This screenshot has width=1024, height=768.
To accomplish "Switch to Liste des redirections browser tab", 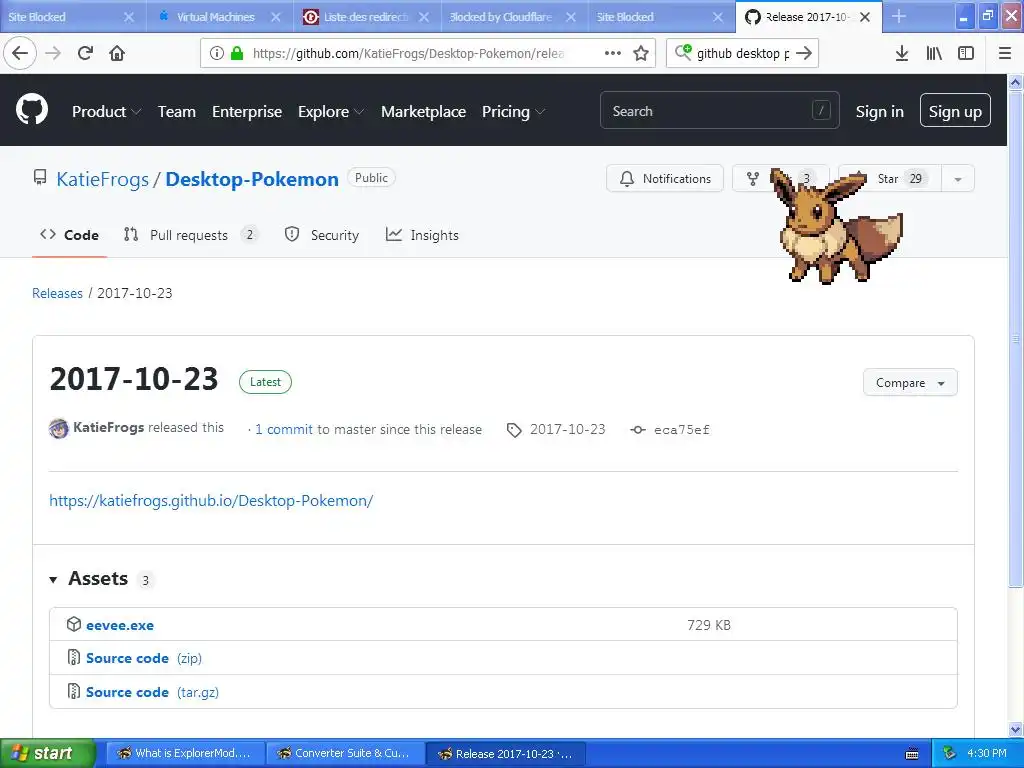I will coord(366,17).
